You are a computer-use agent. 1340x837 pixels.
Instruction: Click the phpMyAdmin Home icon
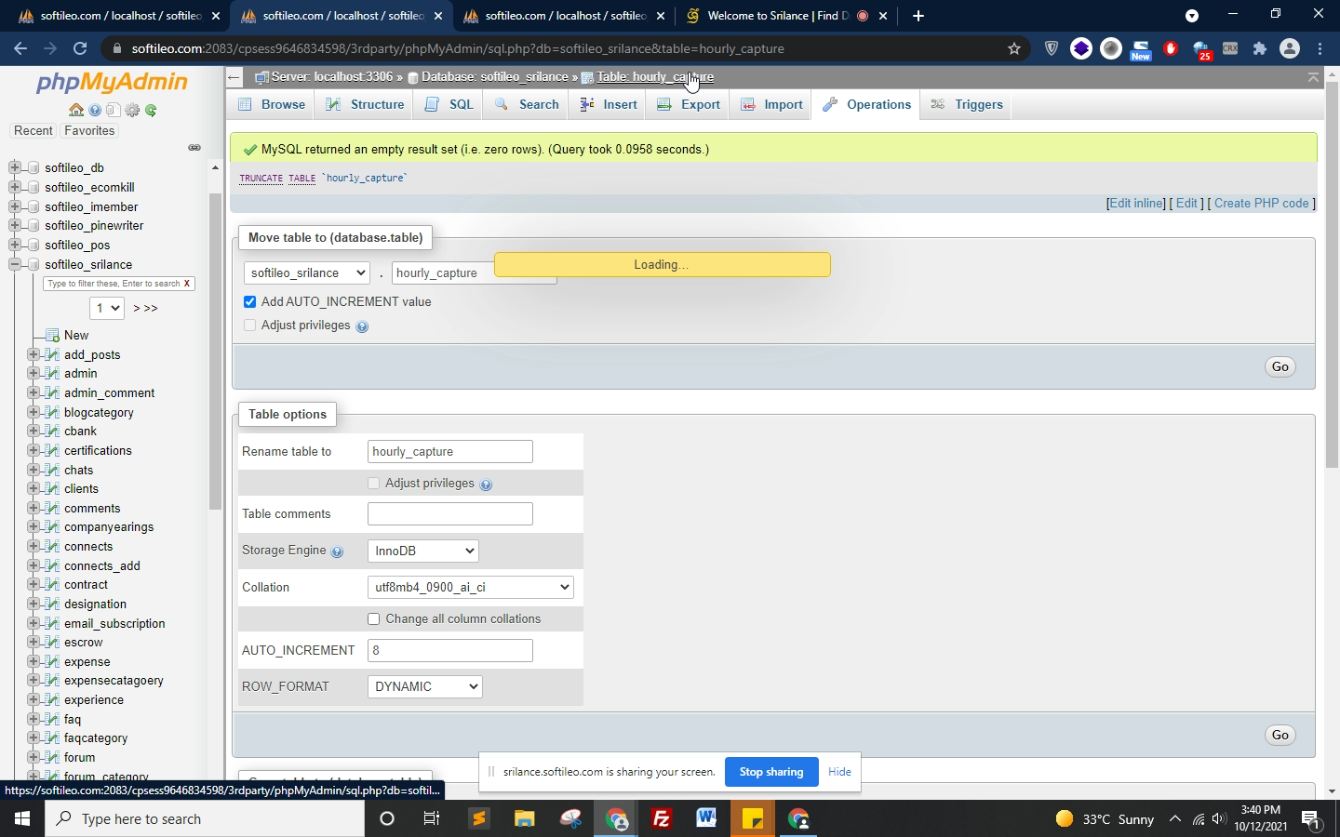76,110
